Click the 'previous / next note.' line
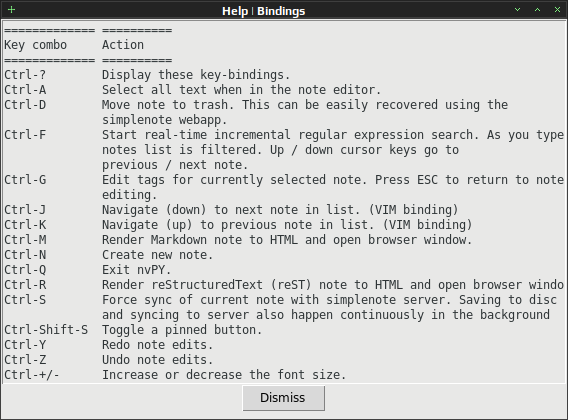568x420 pixels. 175,165
